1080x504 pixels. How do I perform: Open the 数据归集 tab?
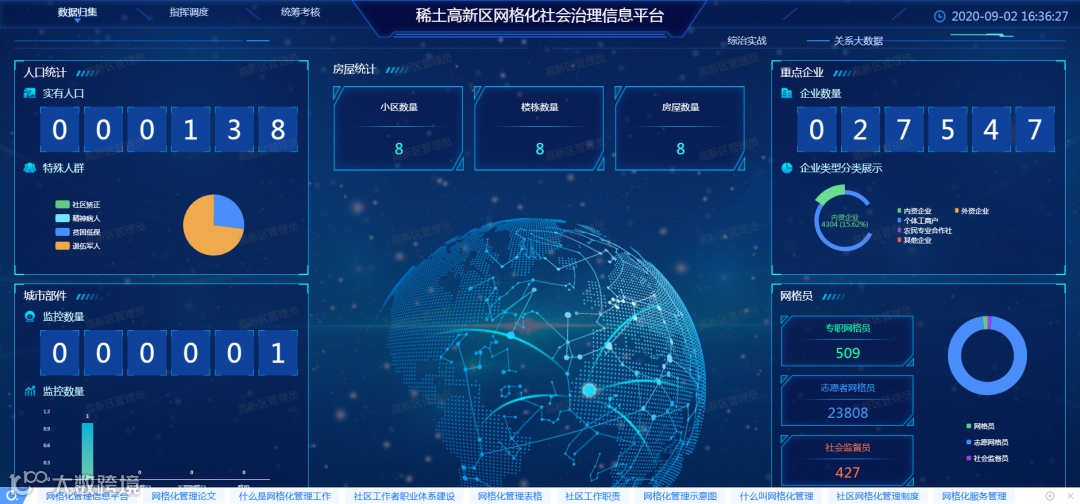pos(77,12)
